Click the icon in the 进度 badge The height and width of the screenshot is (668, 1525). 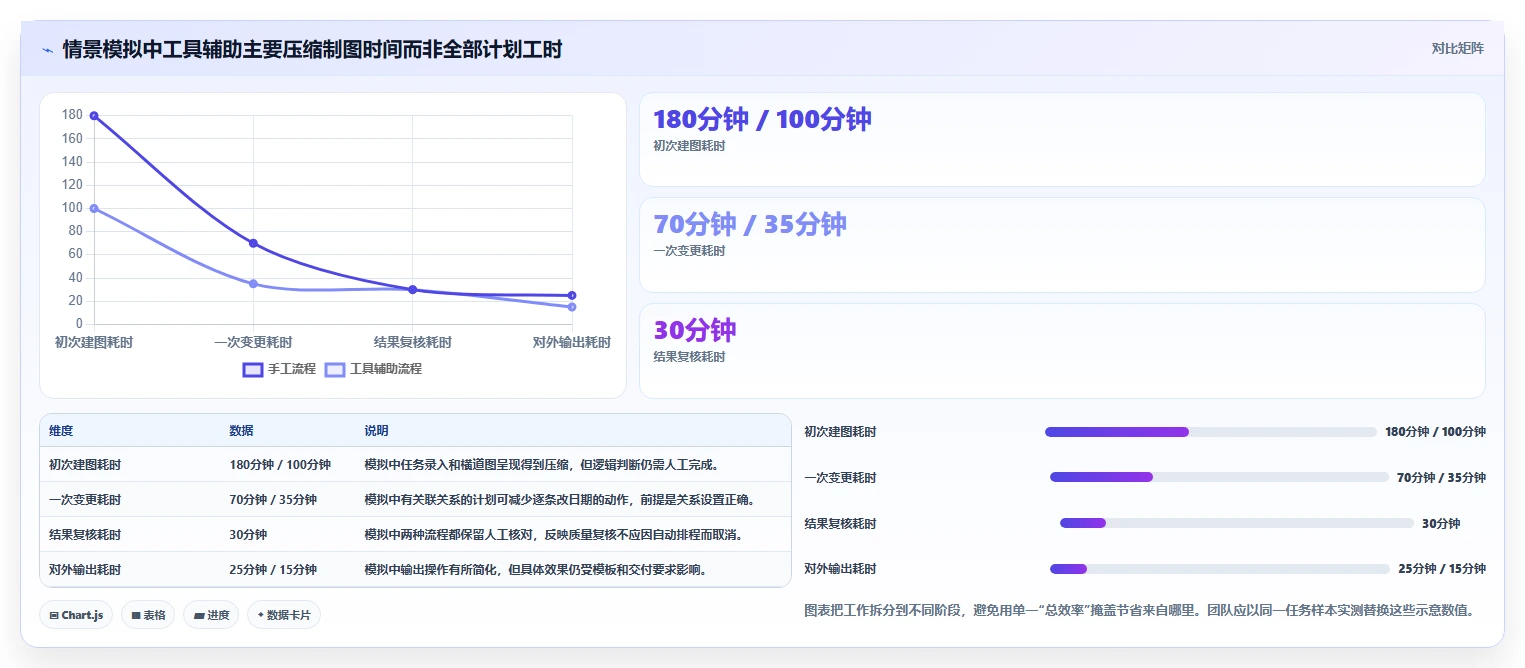click(x=199, y=615)
